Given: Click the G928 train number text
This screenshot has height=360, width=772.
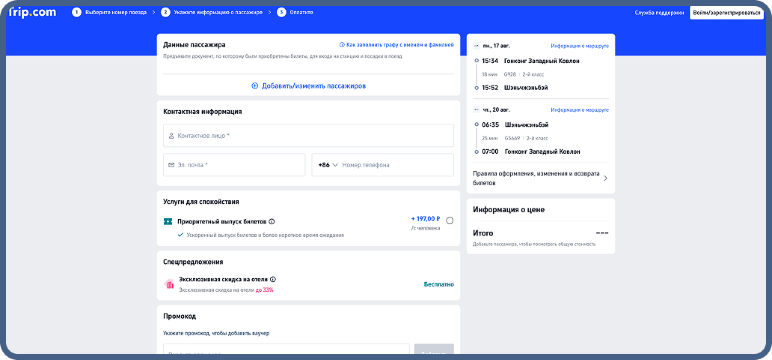Looking at the screenshot, I should (x=509, y=74).
